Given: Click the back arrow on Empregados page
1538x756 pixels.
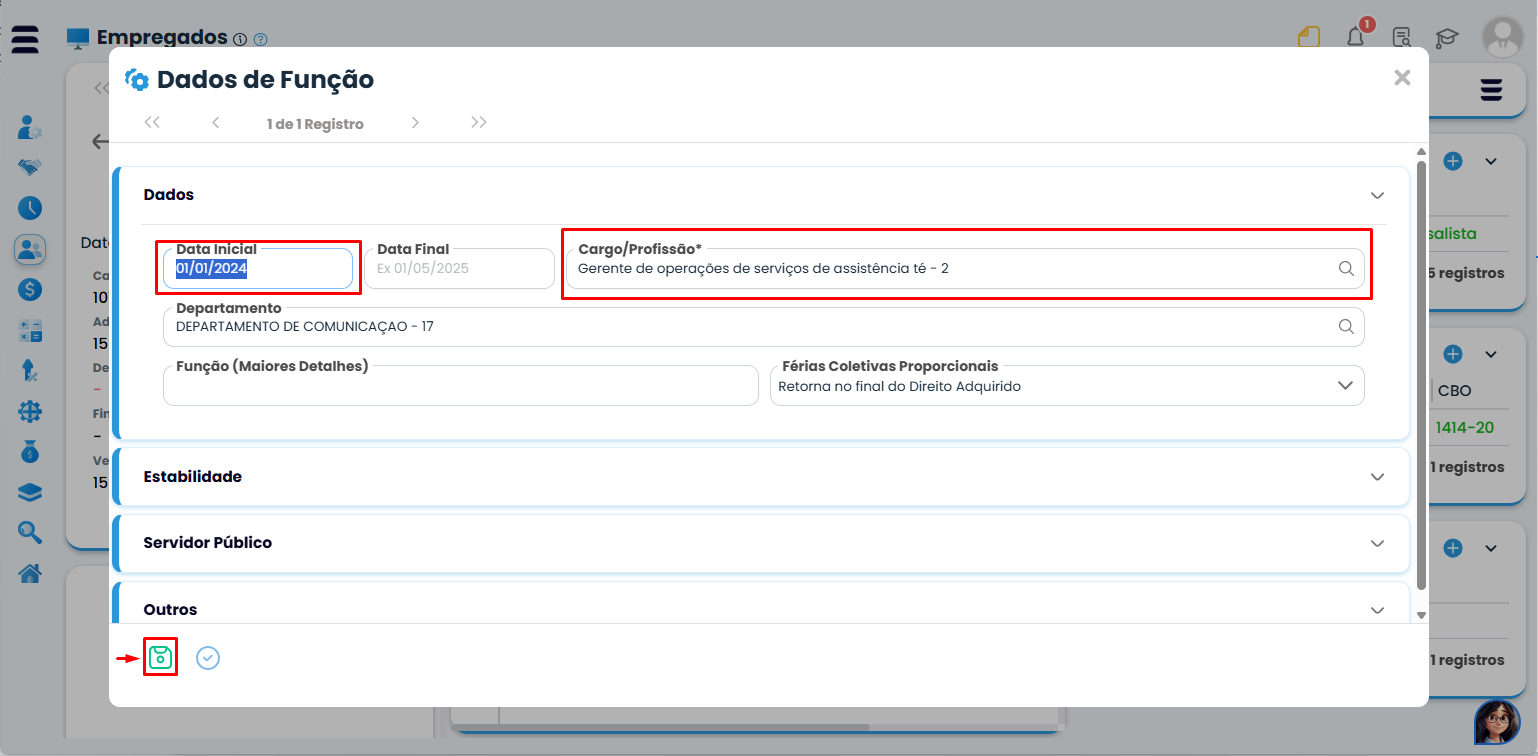Looking at the screenshot, I should (100, 141).
